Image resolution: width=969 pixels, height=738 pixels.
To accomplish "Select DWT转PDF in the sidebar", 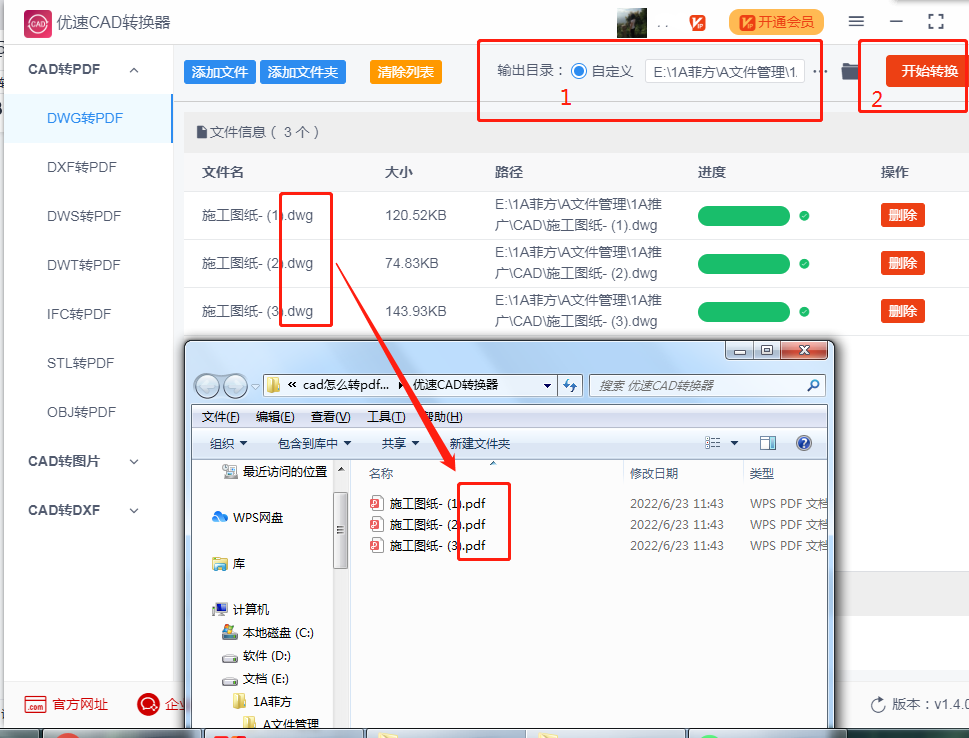I will [83, 265].
